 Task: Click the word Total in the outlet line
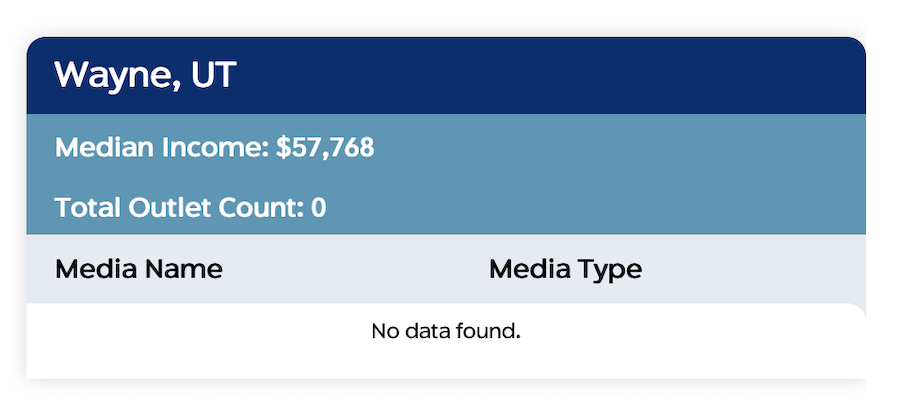point(88,208)
